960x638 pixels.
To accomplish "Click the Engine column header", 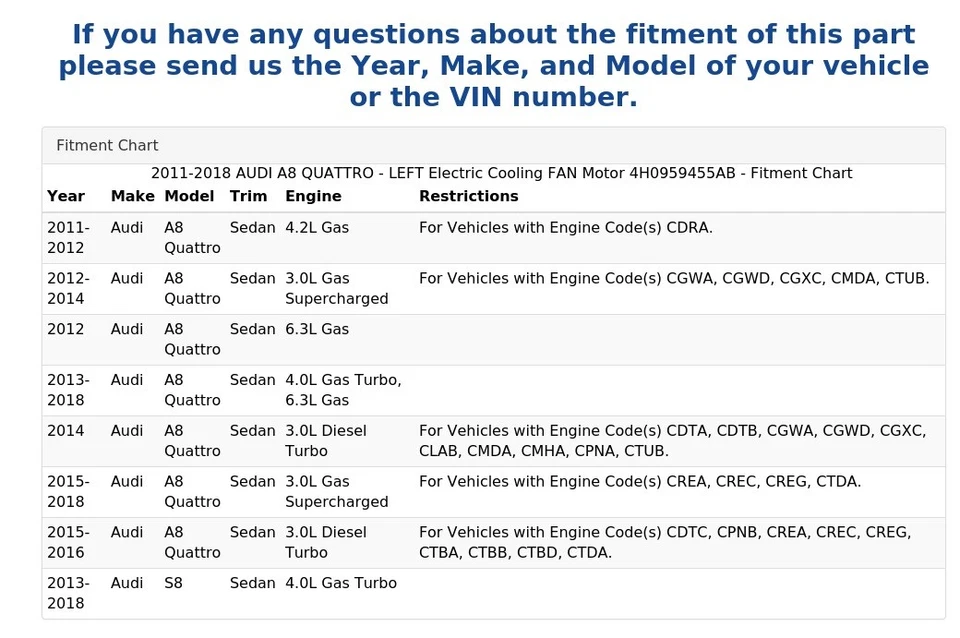I will pos(313,196).
